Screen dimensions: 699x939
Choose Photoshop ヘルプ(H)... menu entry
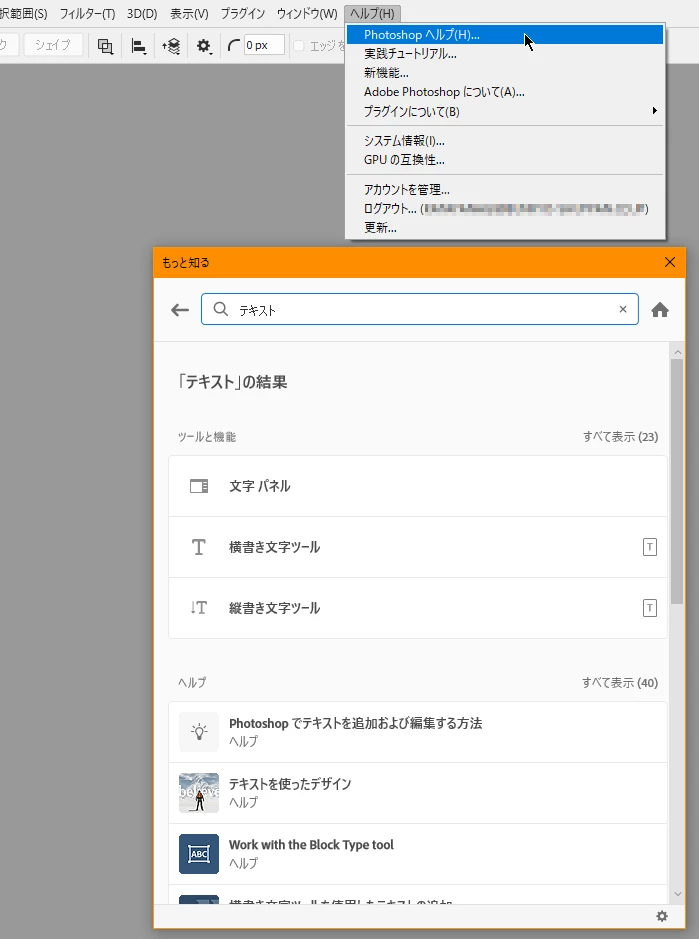pyautogui.click(x=505, y=35)
